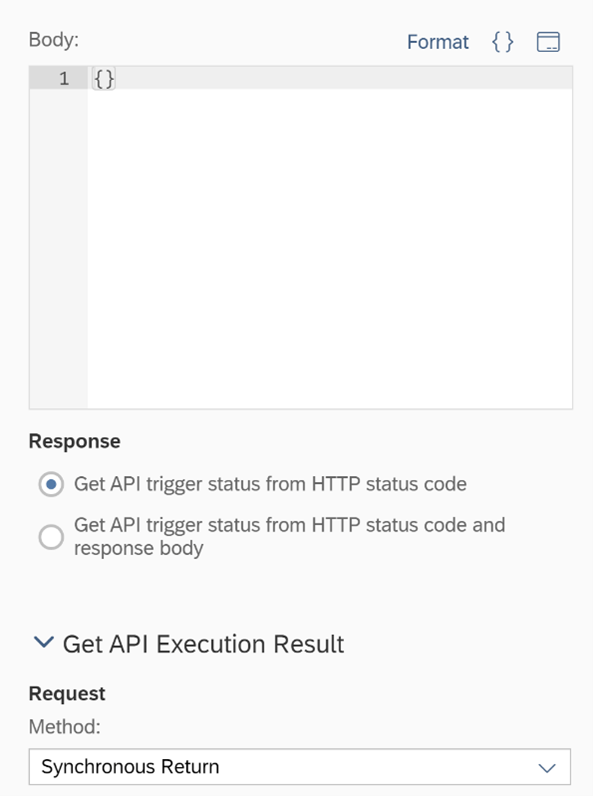Click the line number 1 in the editor gutter
593x796 pixels.
point(64,78)
